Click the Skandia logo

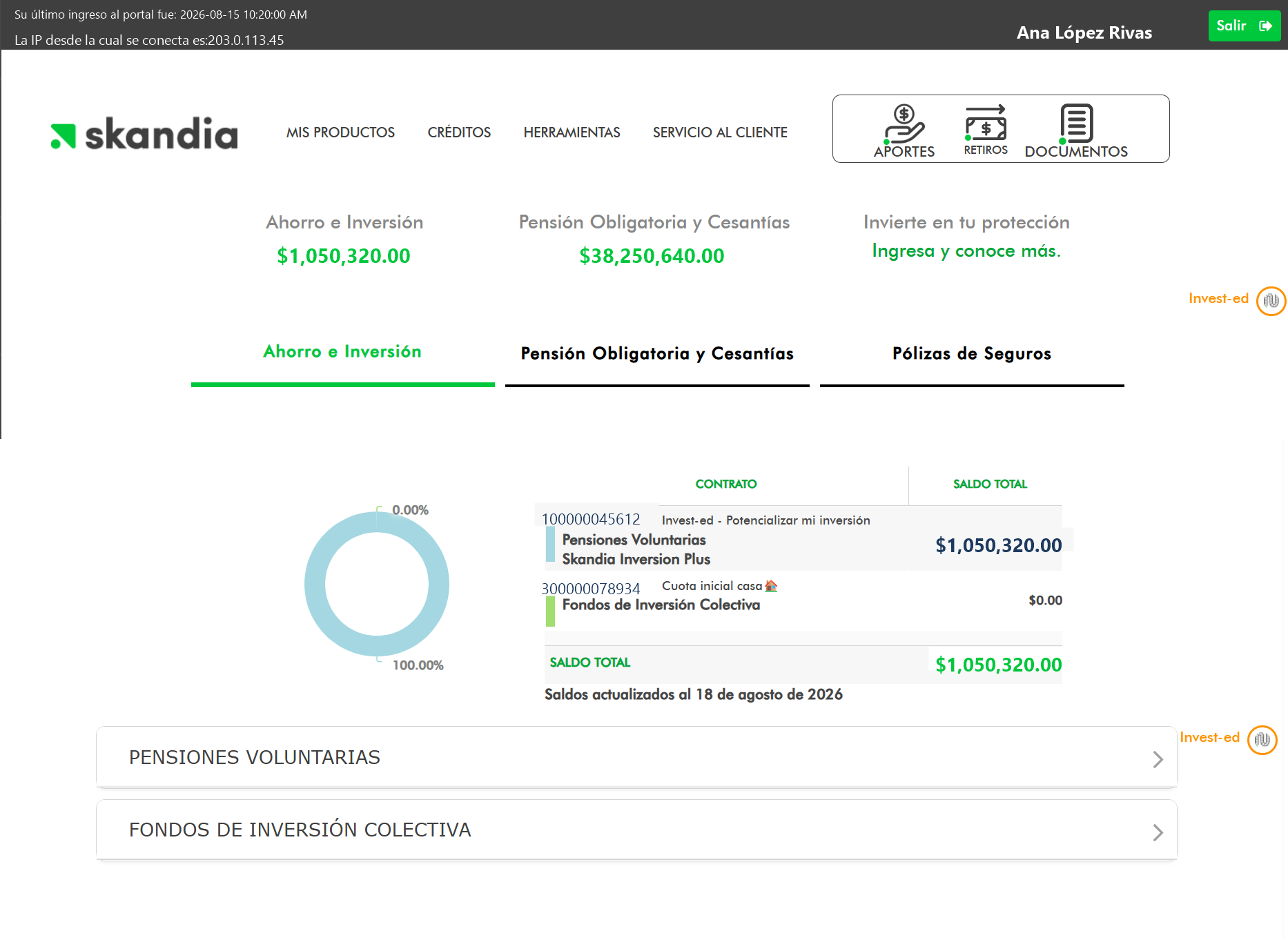tap(144, 133)
